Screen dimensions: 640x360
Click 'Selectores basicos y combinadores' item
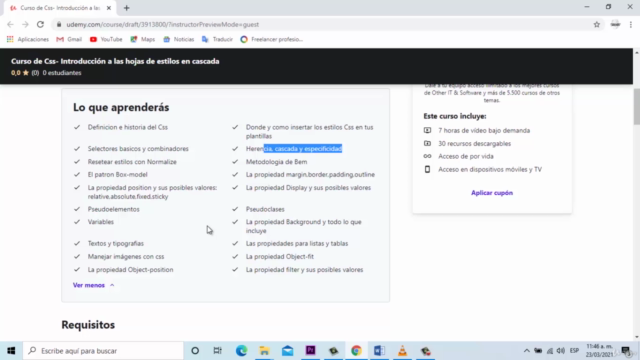click(138, 149)
